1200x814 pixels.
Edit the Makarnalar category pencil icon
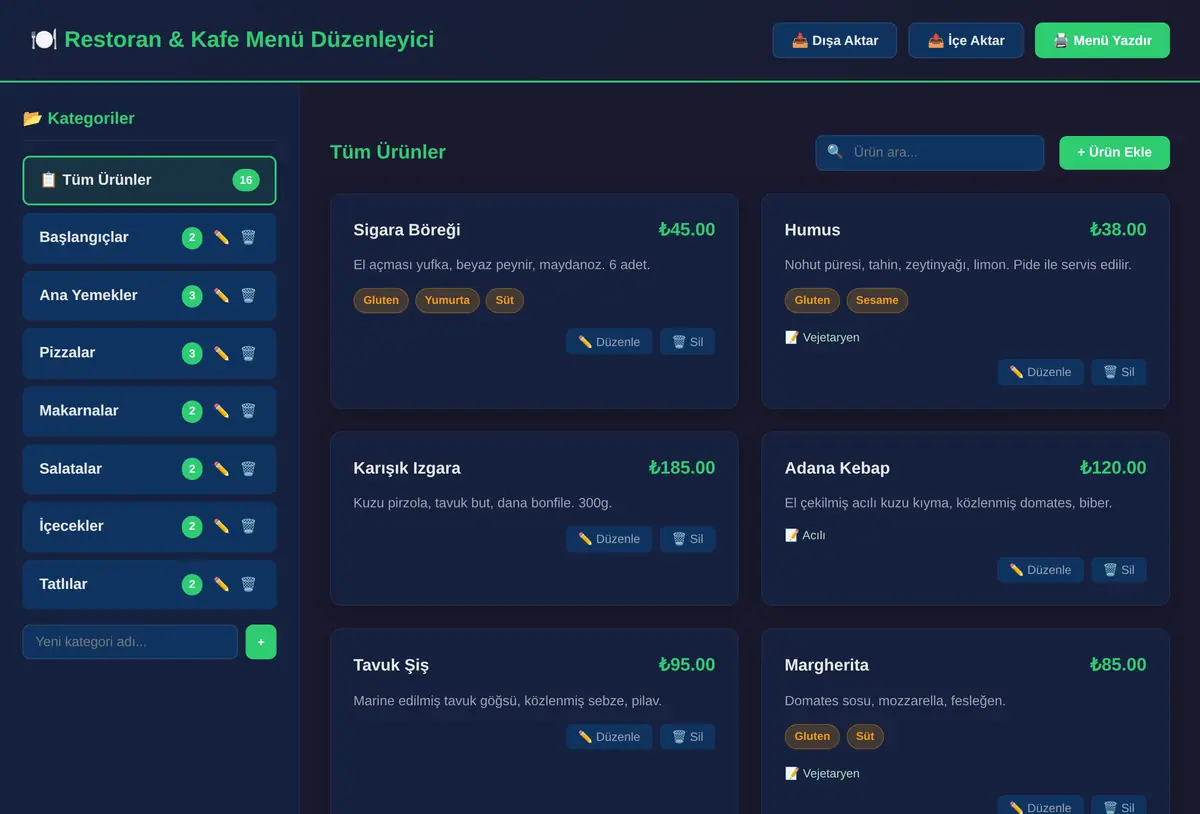tap(221, 411)
